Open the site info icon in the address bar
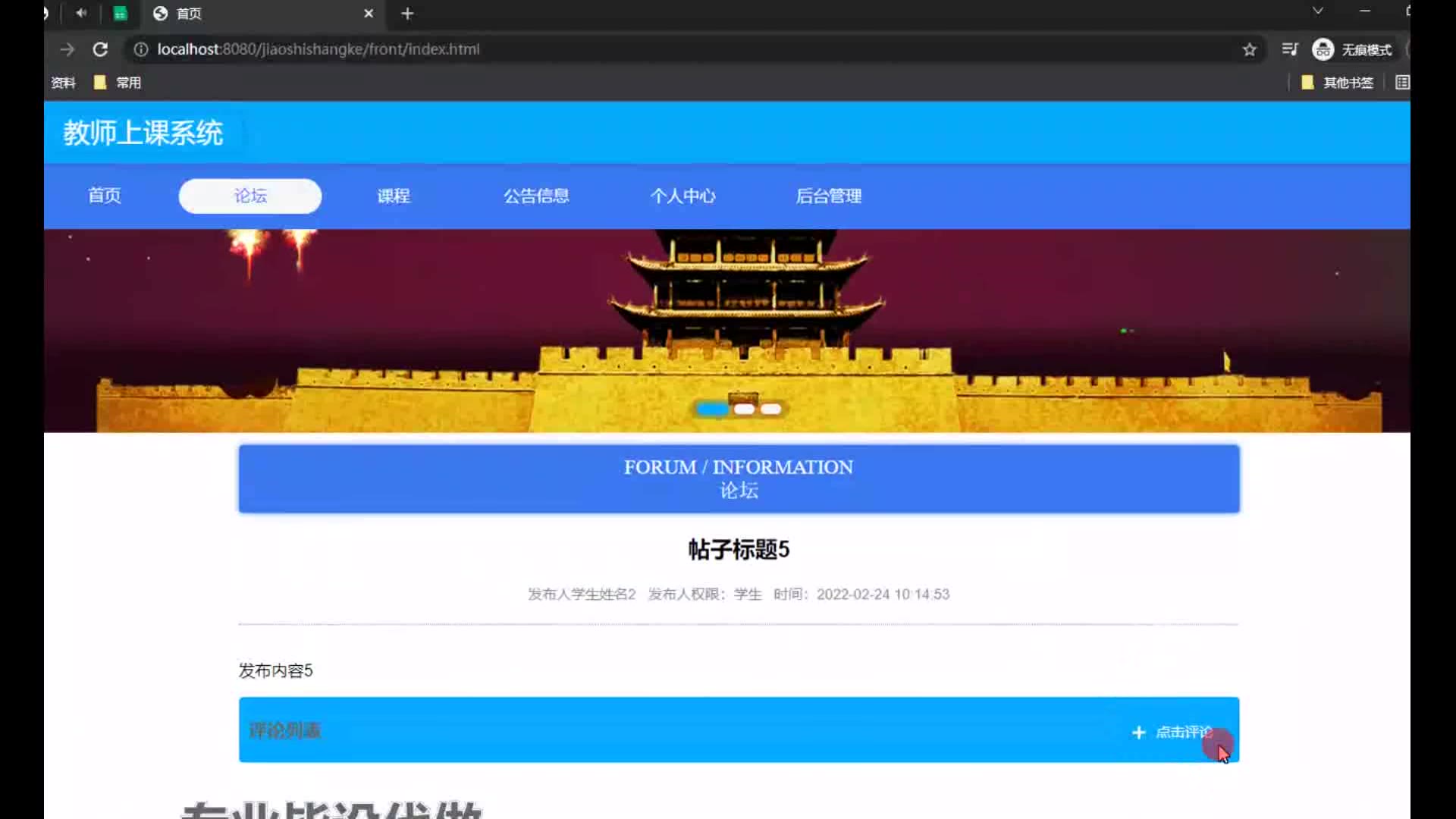 pos(141,49)
